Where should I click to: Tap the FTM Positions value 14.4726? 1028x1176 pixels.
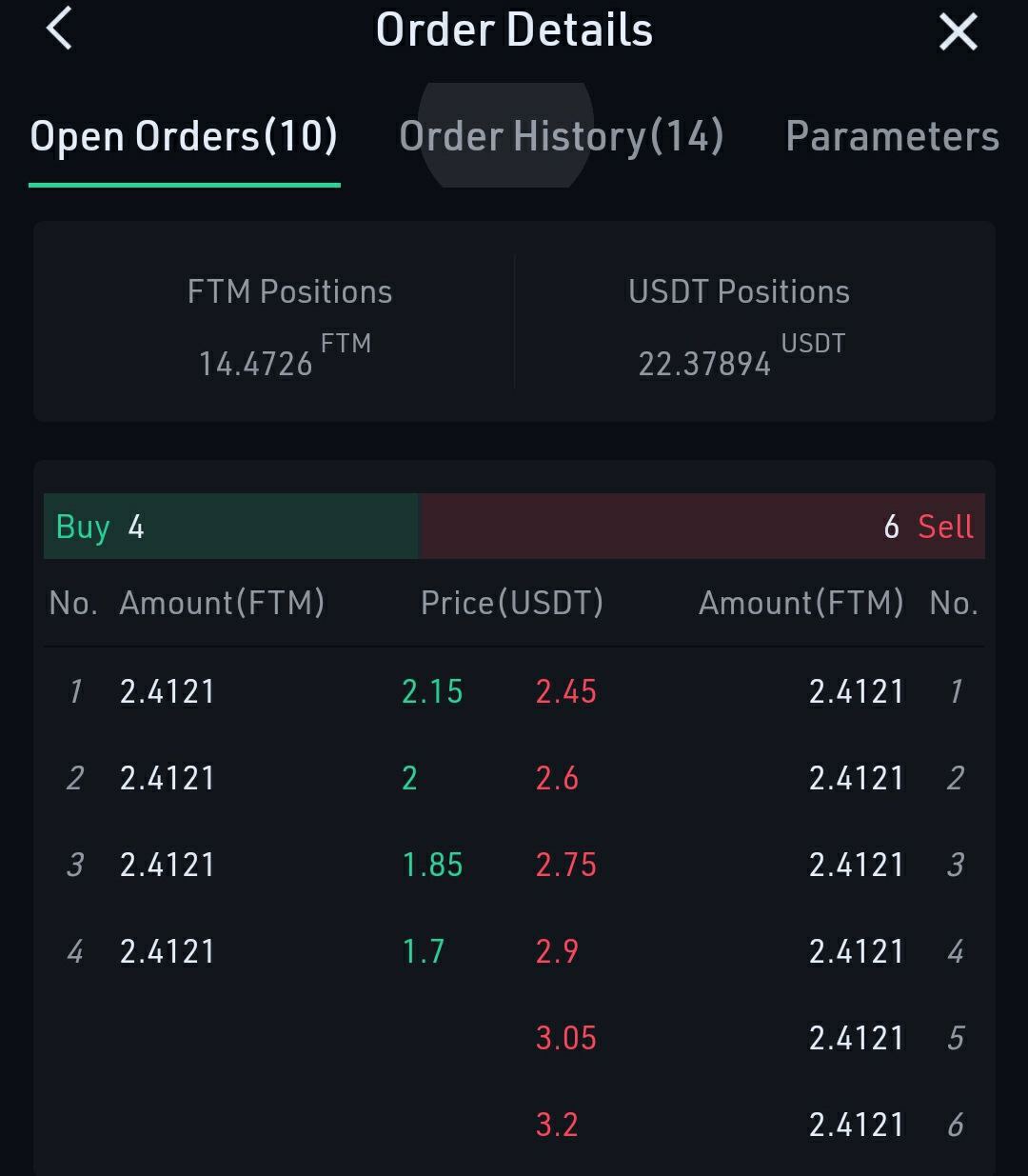coord(255,364)
